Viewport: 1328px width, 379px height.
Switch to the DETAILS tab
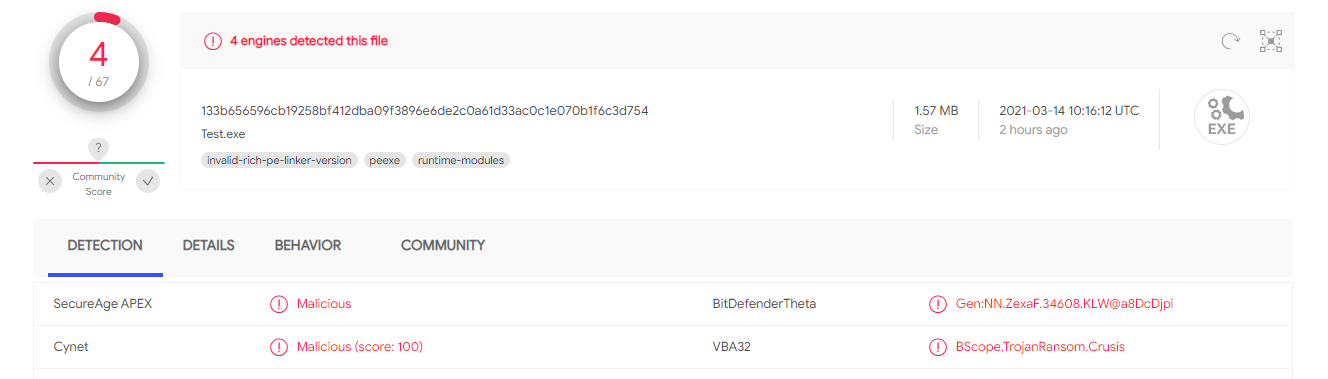pos(208,245)
